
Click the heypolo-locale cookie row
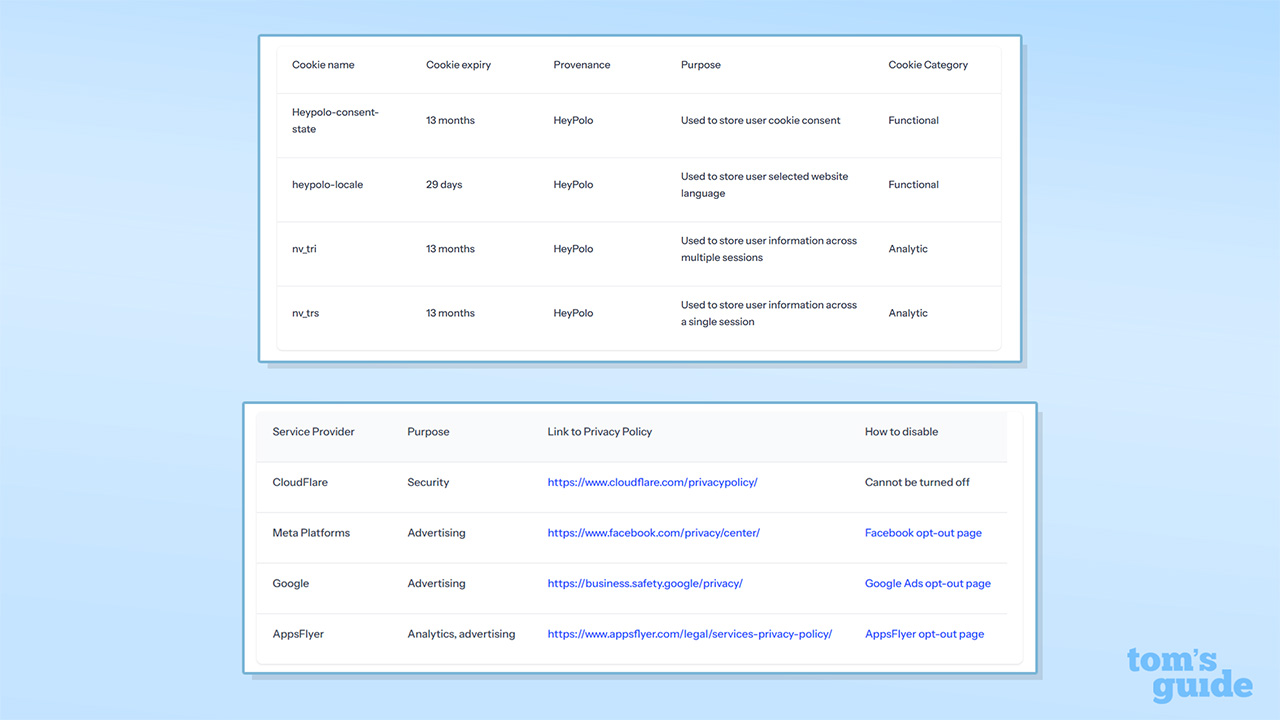tap(327, 184)
